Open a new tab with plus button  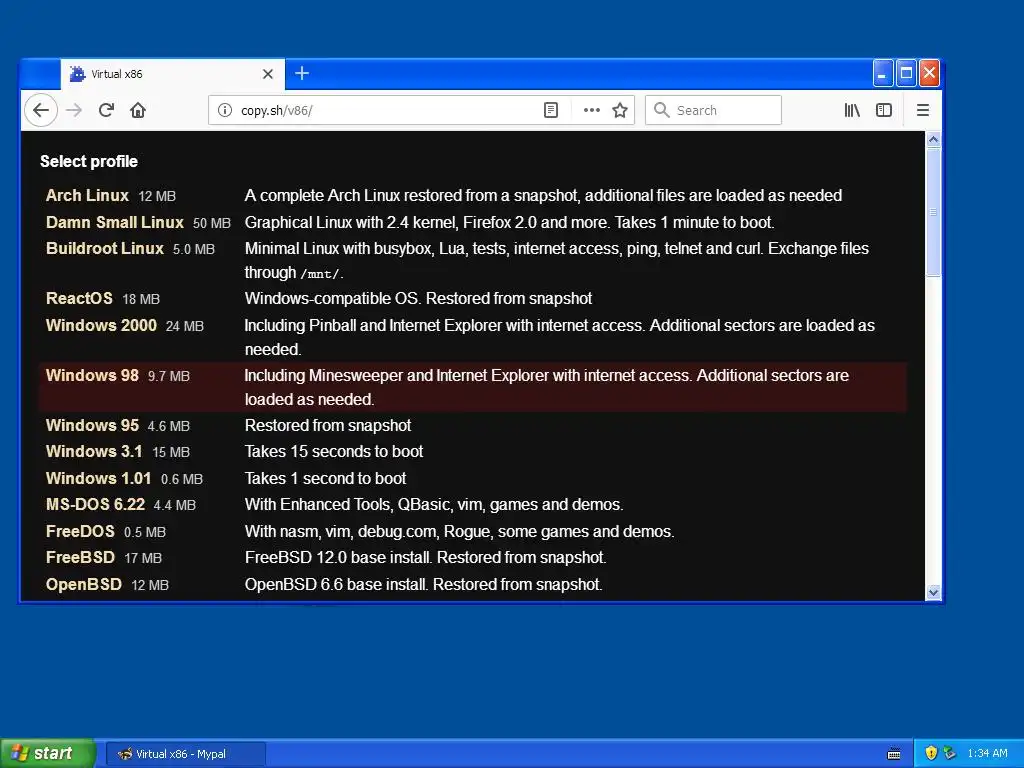pyautogui.click(x=302, y=73)
